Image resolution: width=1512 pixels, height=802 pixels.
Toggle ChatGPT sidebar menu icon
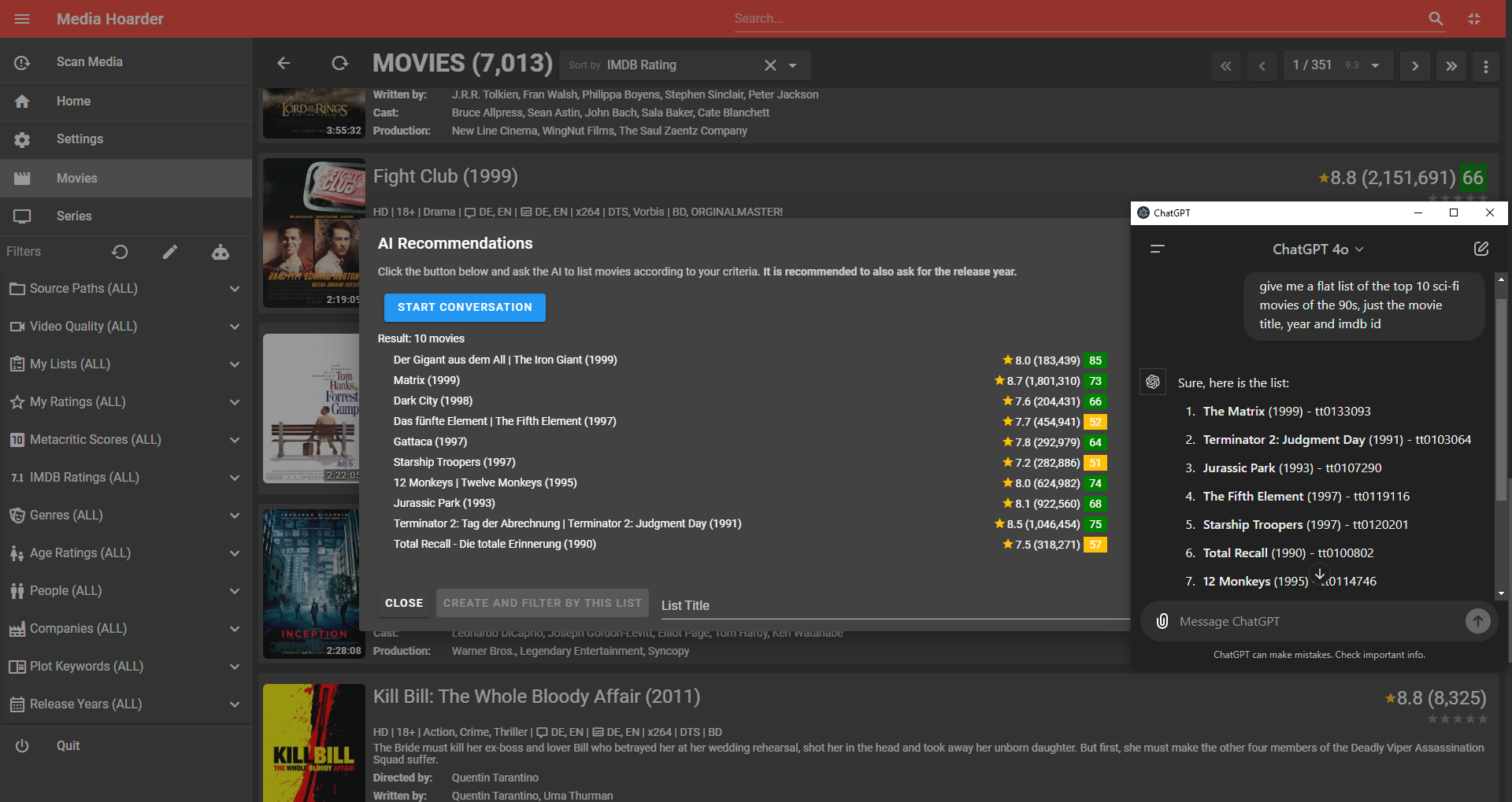click(x=1157, y=249)
